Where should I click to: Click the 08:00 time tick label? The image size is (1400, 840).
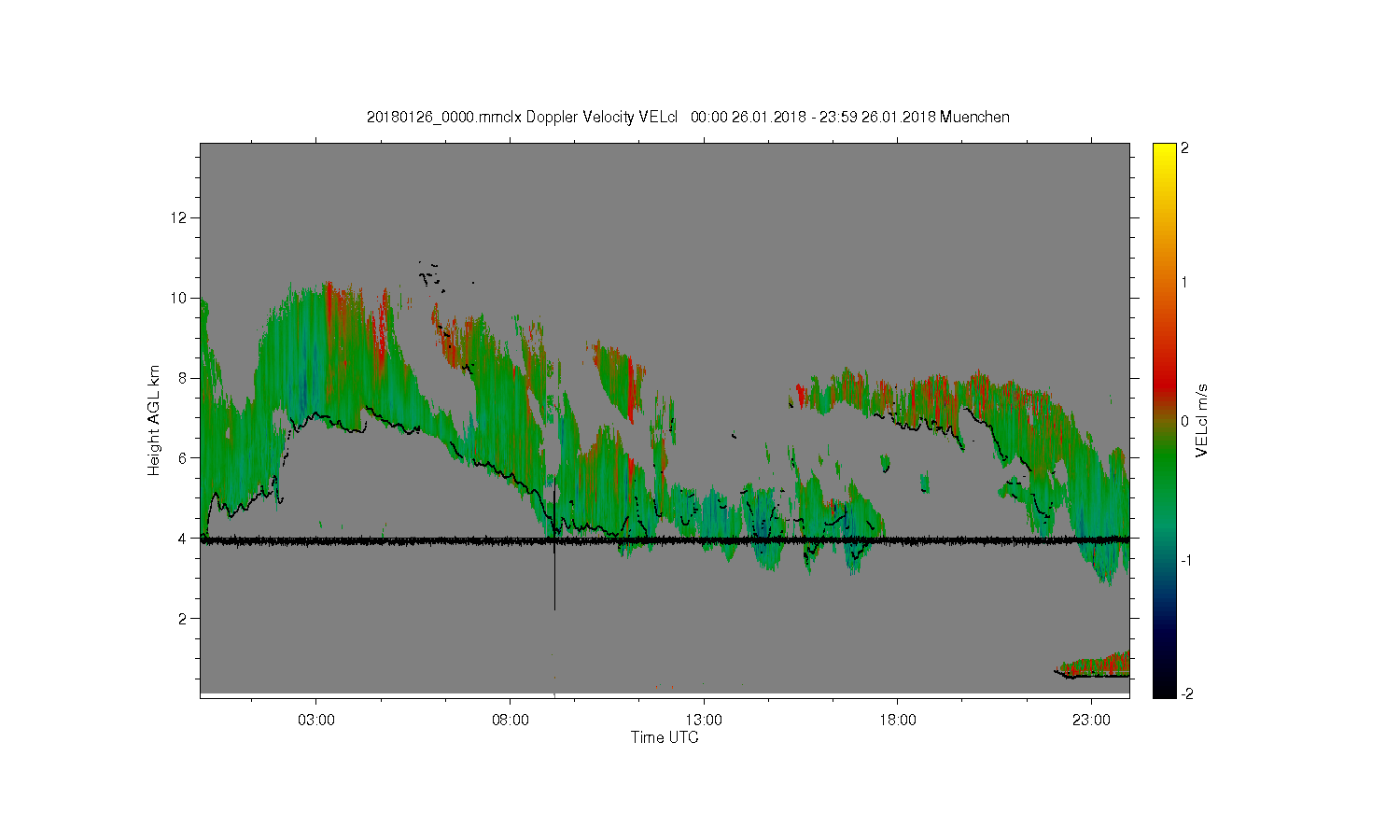[511, 721]
